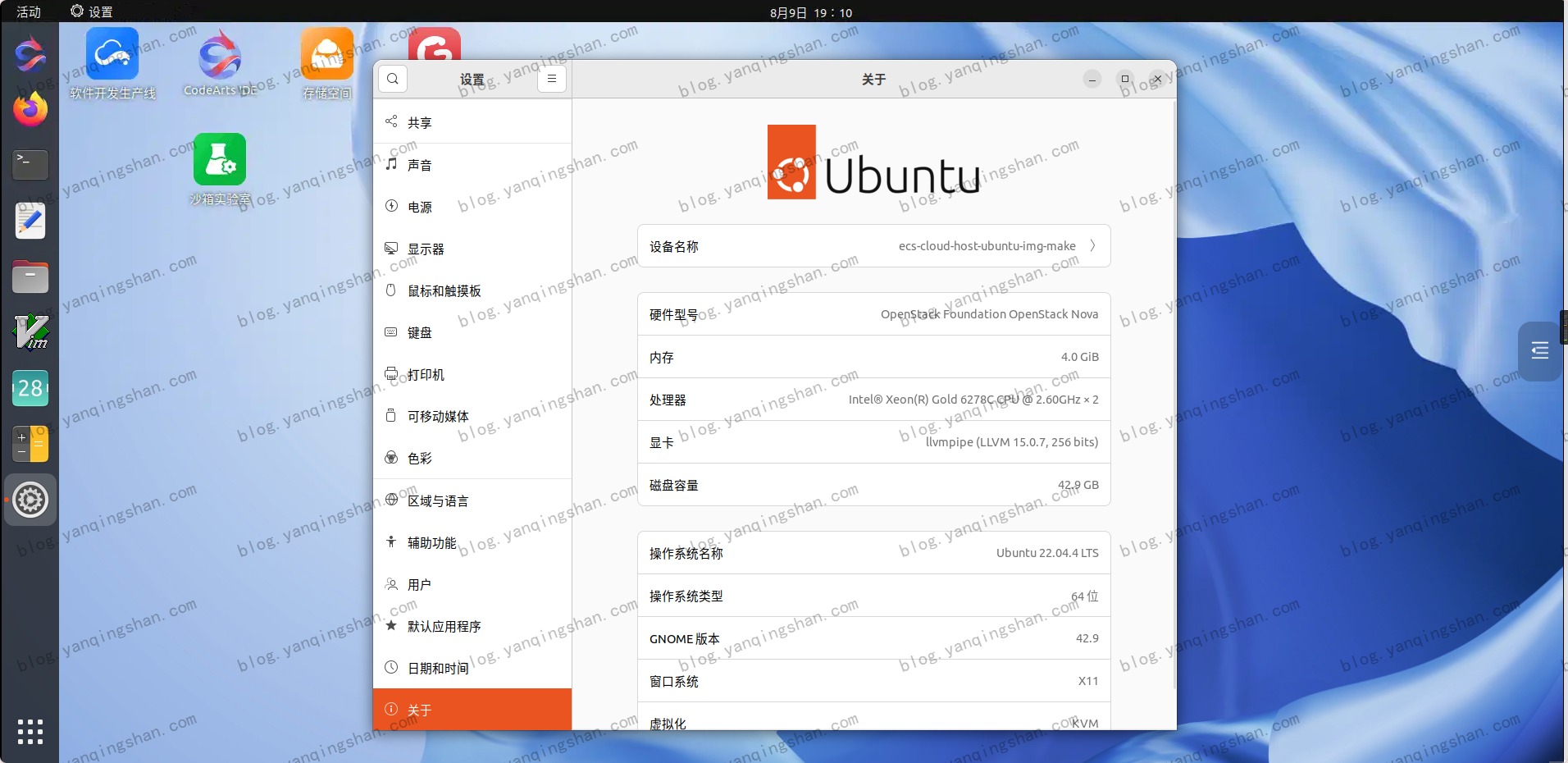Open Default Applications (默认应用程序) star icon
1568x763 pixels.
point(391,625)
